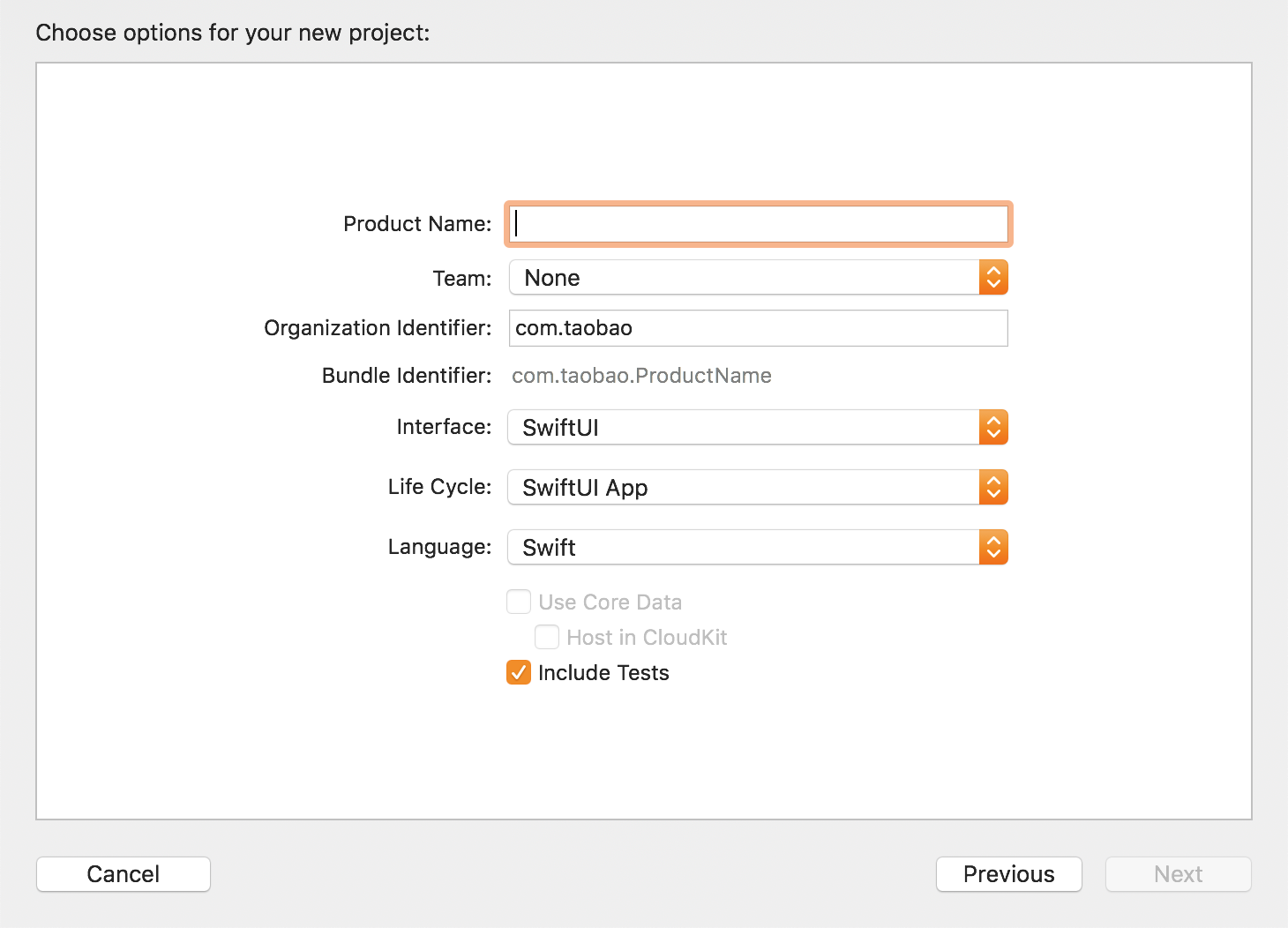Click the Team popup stepper arrows

click(x=993, y=278)
